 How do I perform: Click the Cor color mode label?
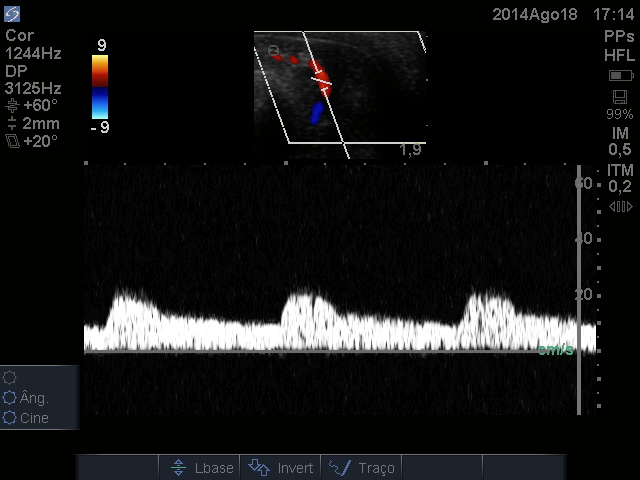[x=19, y=36]
